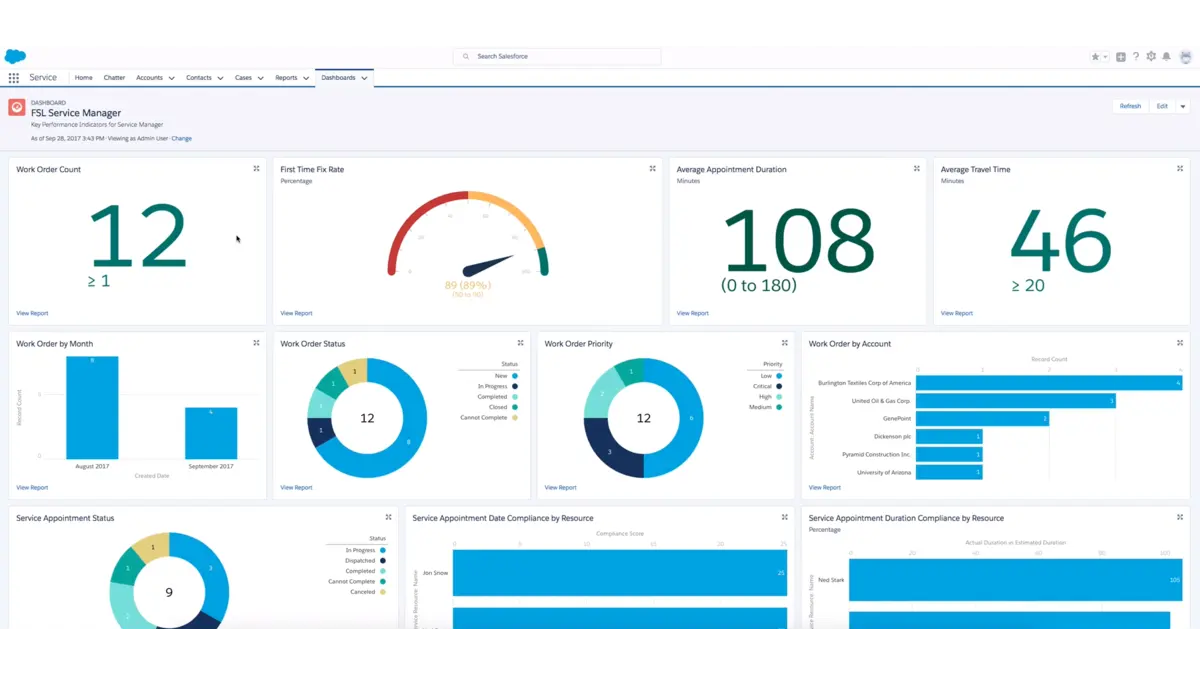Click the Jon Snow compliance bar
This screenshot has width=1200, height=675.
620,573
